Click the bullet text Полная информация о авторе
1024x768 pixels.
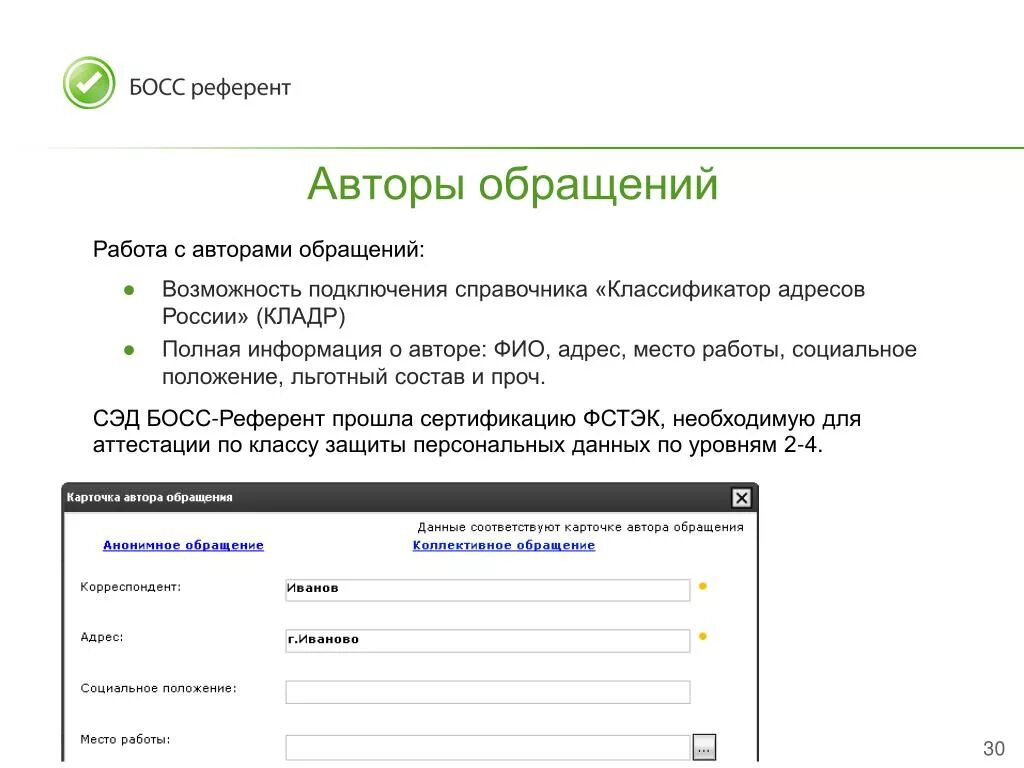539,362
